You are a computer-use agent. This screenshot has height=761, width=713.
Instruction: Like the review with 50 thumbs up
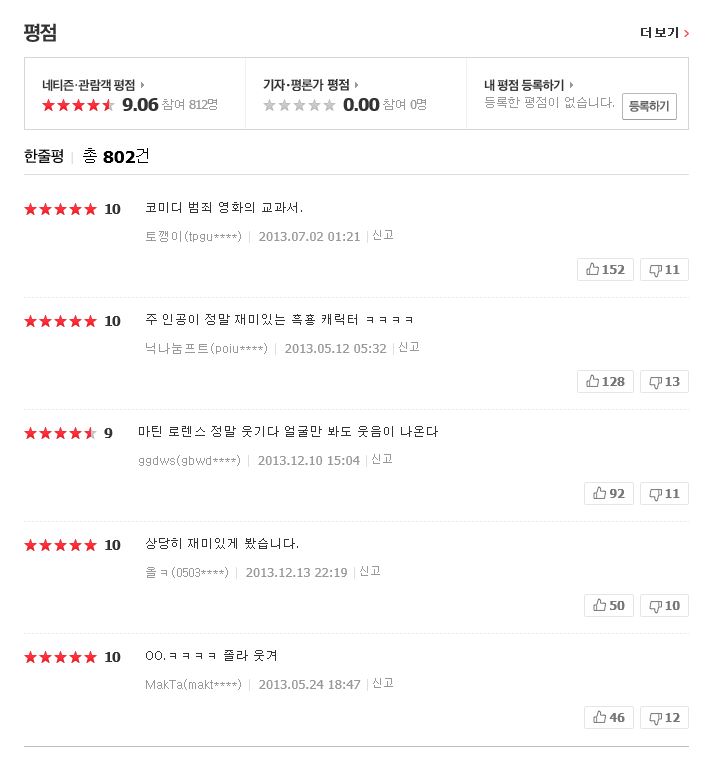tap(609, 605)
